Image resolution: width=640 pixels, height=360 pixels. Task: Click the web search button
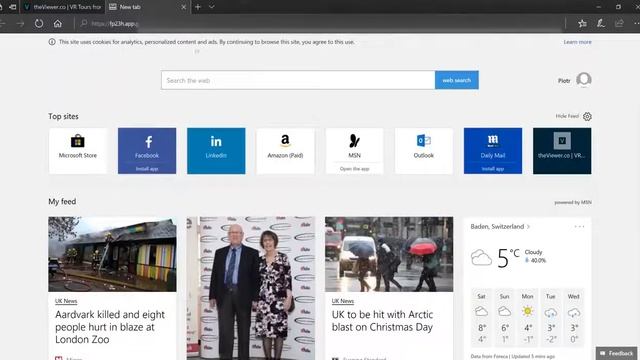point(457,80)
